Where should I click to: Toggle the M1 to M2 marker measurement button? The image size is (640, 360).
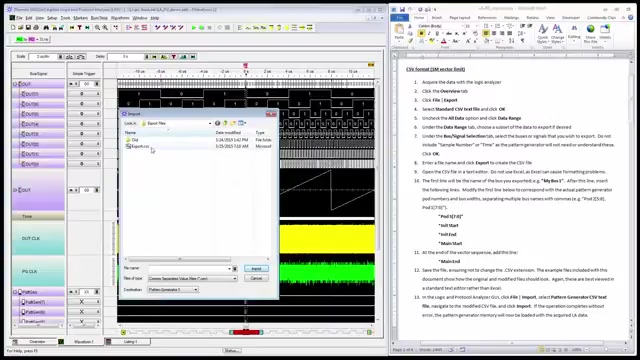click(32, 39)
